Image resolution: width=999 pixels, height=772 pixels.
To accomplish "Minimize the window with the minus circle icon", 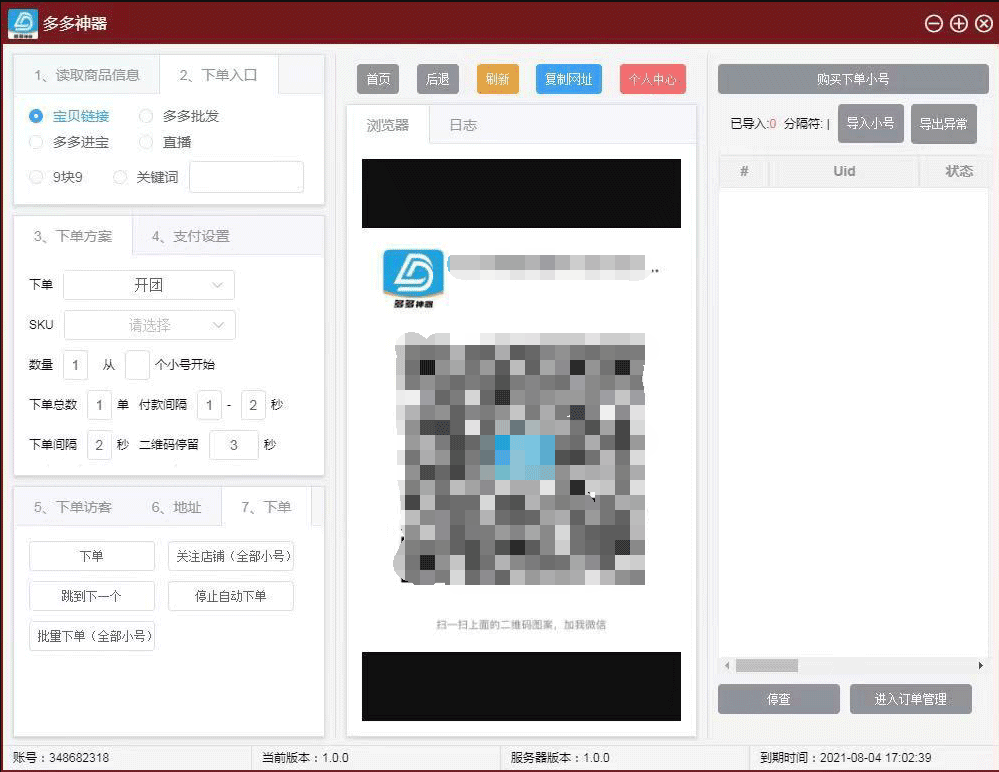I will coord(933,24).
